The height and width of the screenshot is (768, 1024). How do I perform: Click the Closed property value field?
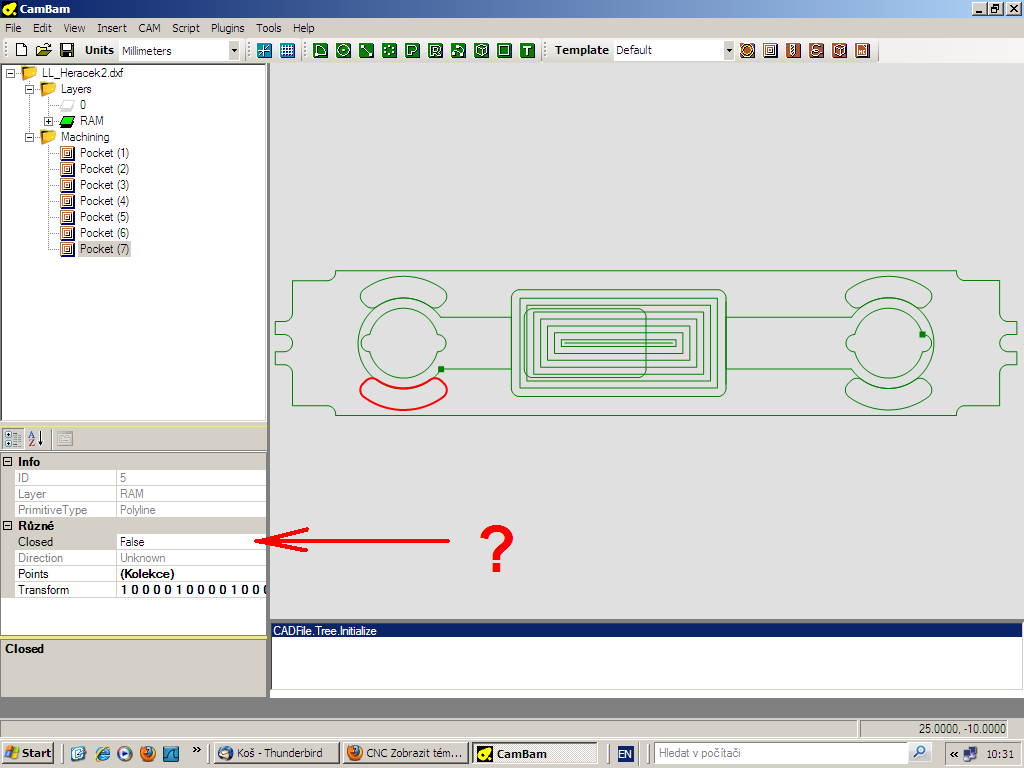point(190,542)
